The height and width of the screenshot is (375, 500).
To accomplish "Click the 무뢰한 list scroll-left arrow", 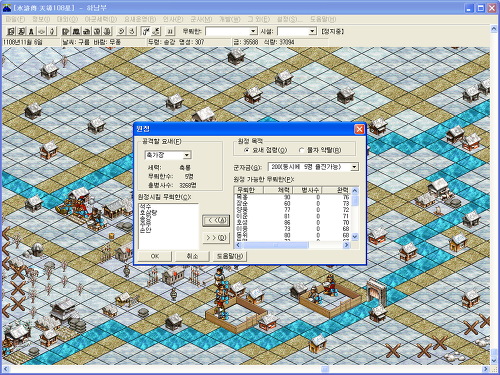I will click(x=238, y=245).
